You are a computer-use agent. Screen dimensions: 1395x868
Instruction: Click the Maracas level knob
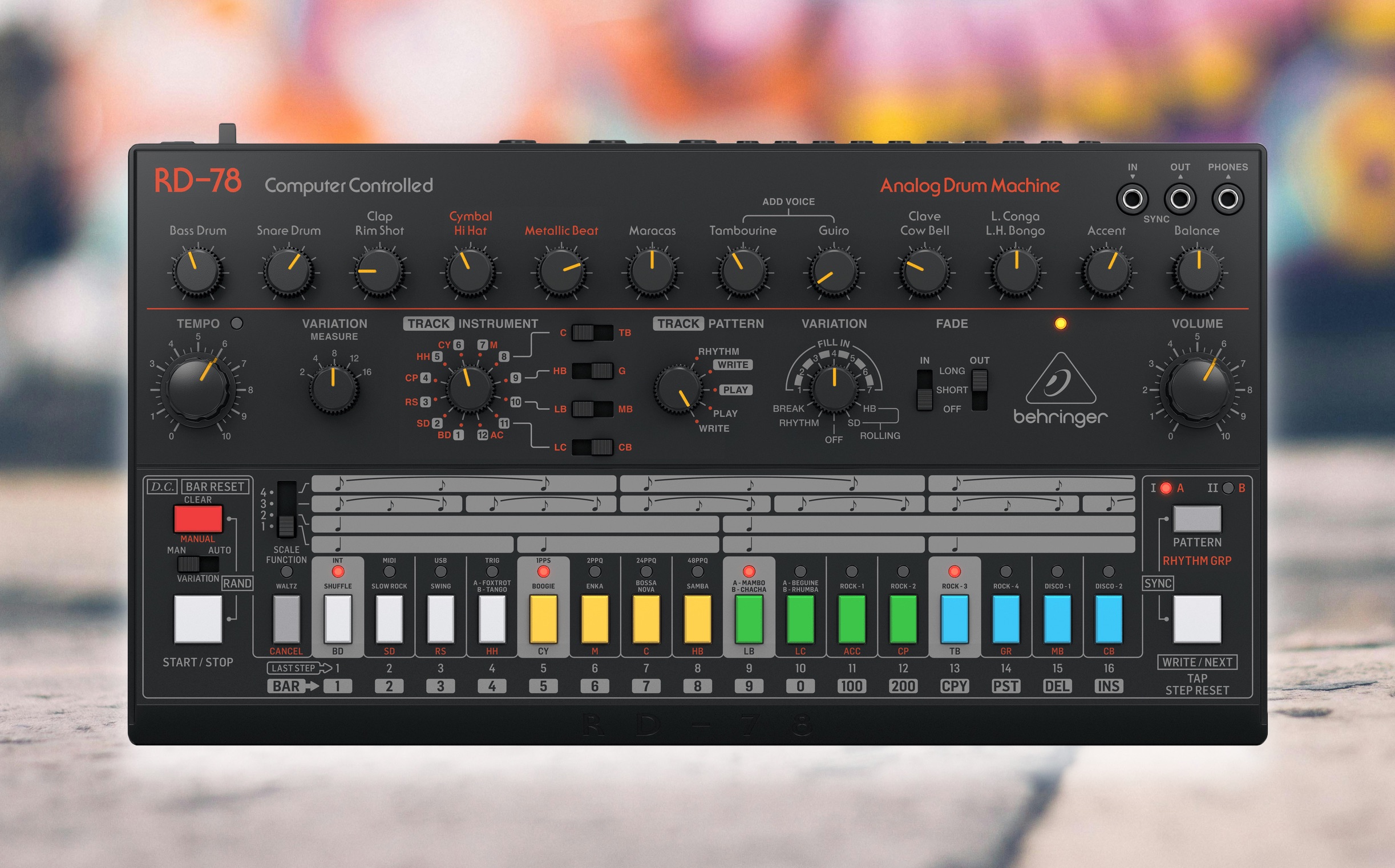[x=652, y=271]
